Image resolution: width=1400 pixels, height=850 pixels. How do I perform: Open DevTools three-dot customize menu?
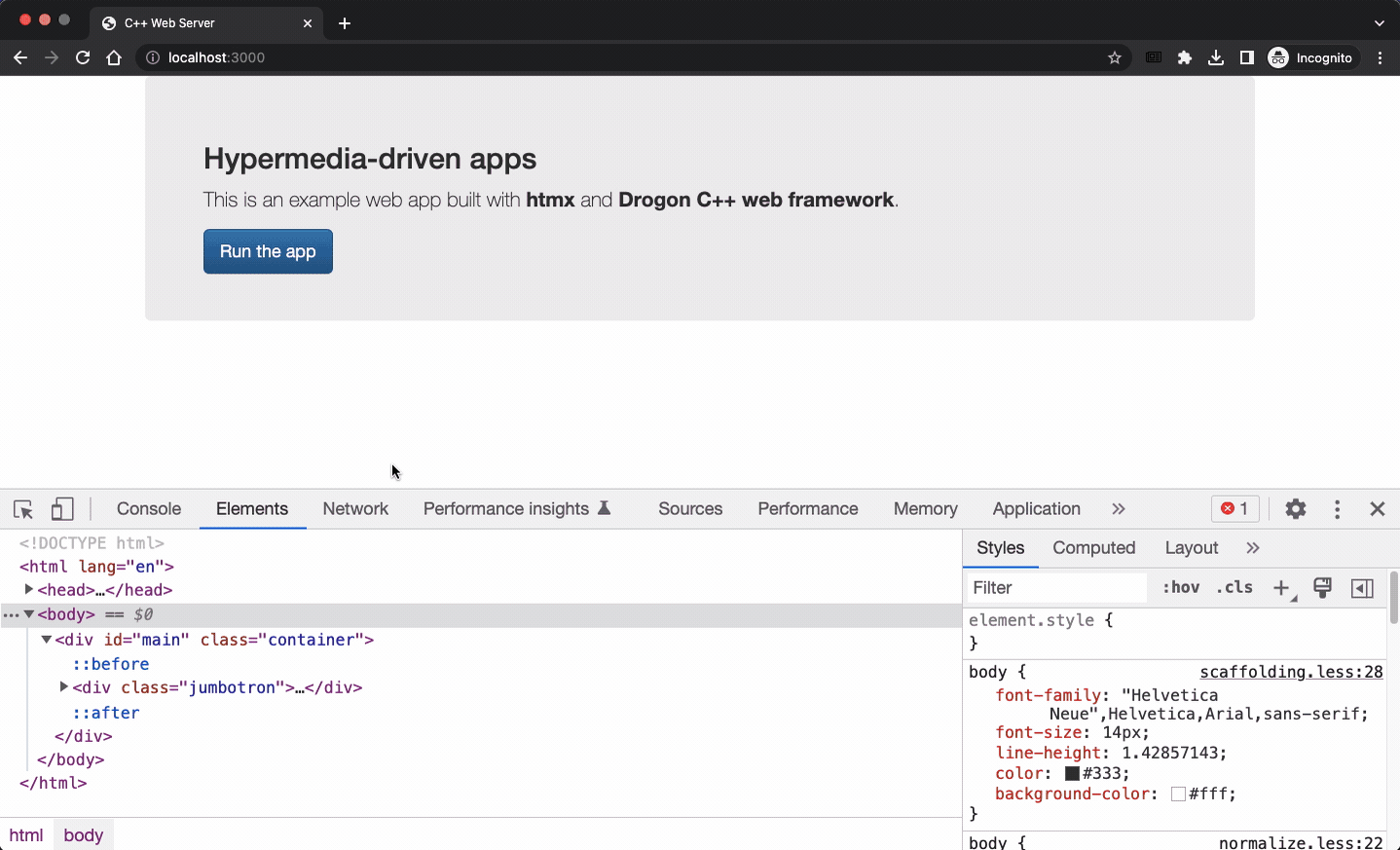pos(1337,509)
